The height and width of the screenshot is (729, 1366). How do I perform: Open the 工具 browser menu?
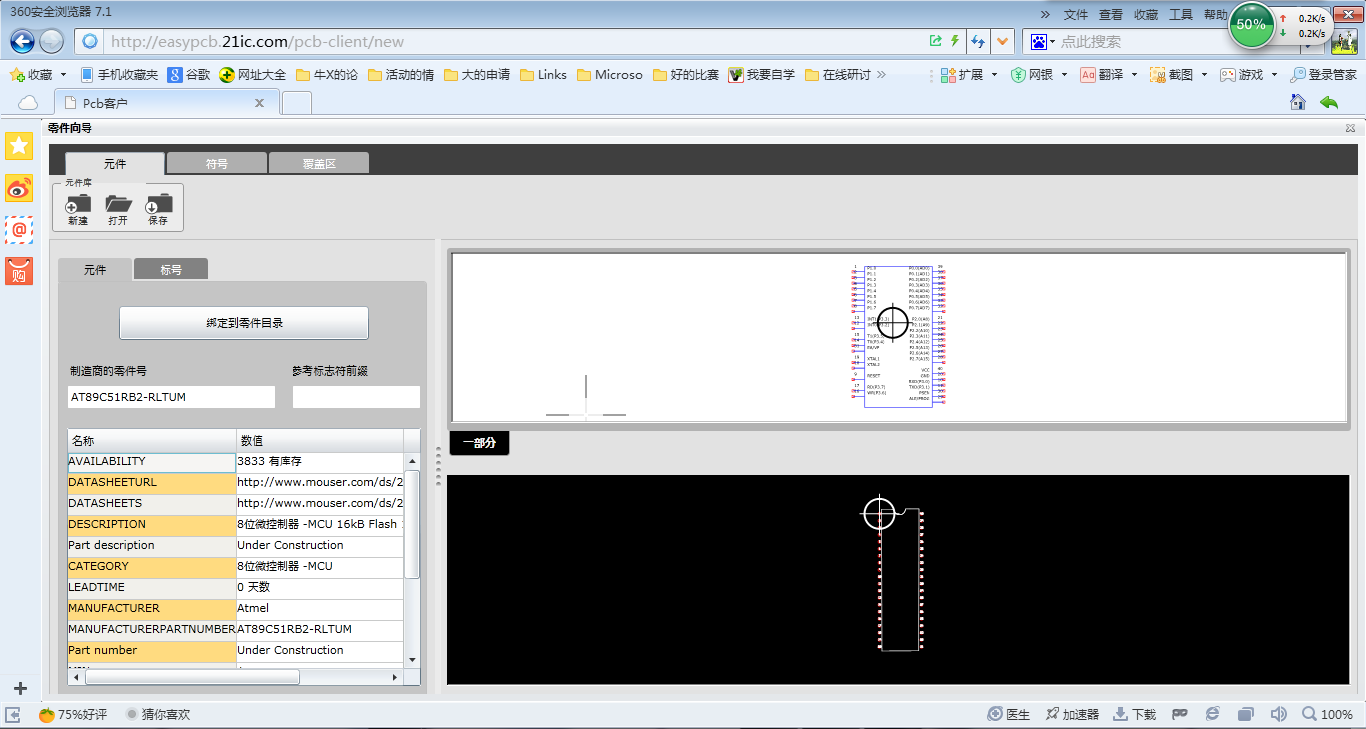click(x=1181, y=14)
